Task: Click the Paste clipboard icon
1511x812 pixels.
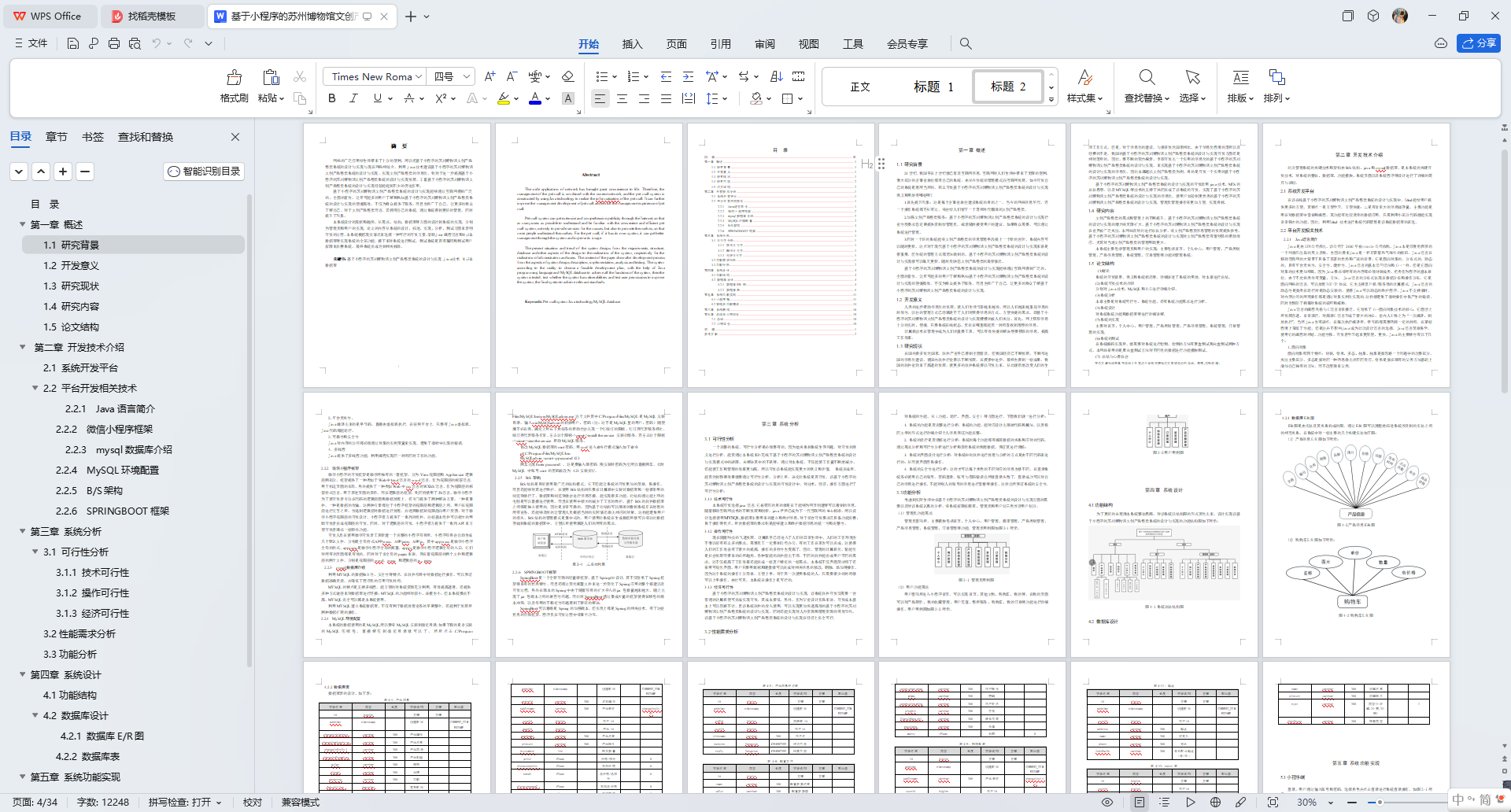Action: click(x=271, y=77)
